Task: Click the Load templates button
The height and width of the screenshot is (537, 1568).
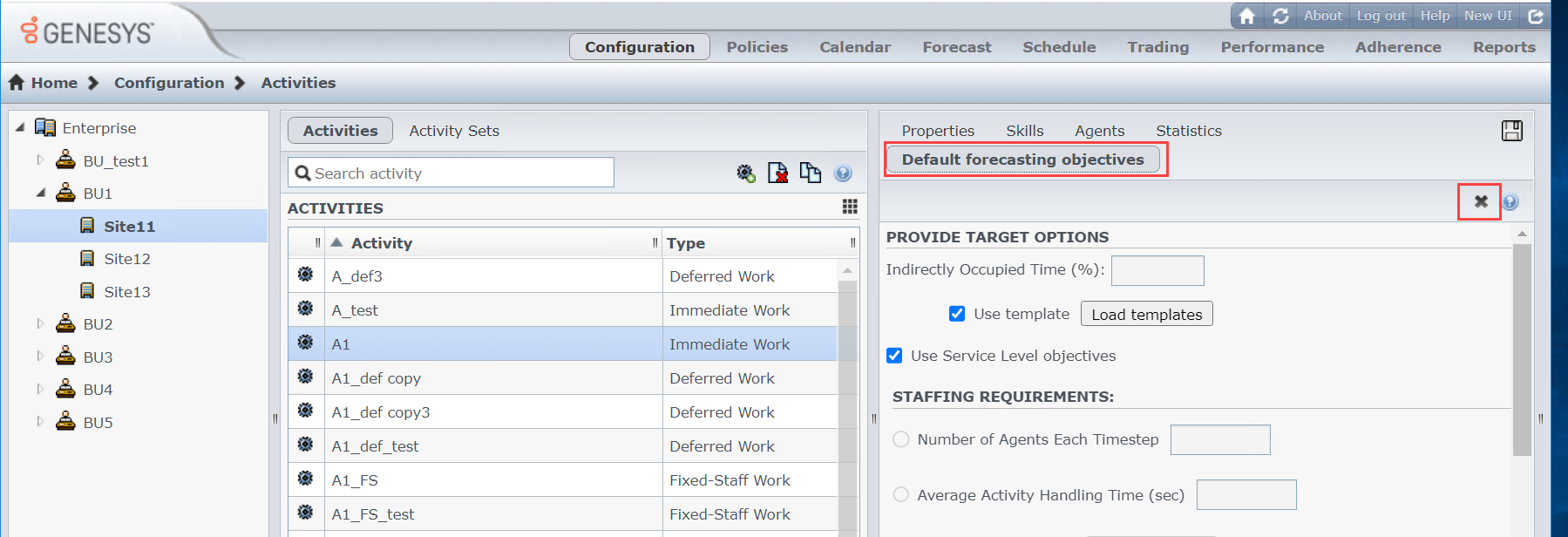Action: click(1146, 314)
